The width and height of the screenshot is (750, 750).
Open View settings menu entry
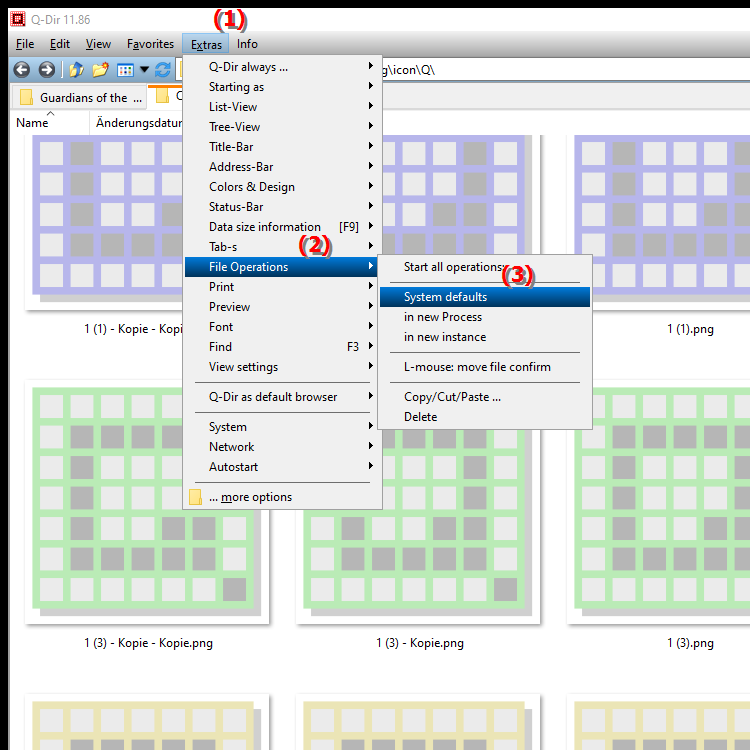point(282,367)
